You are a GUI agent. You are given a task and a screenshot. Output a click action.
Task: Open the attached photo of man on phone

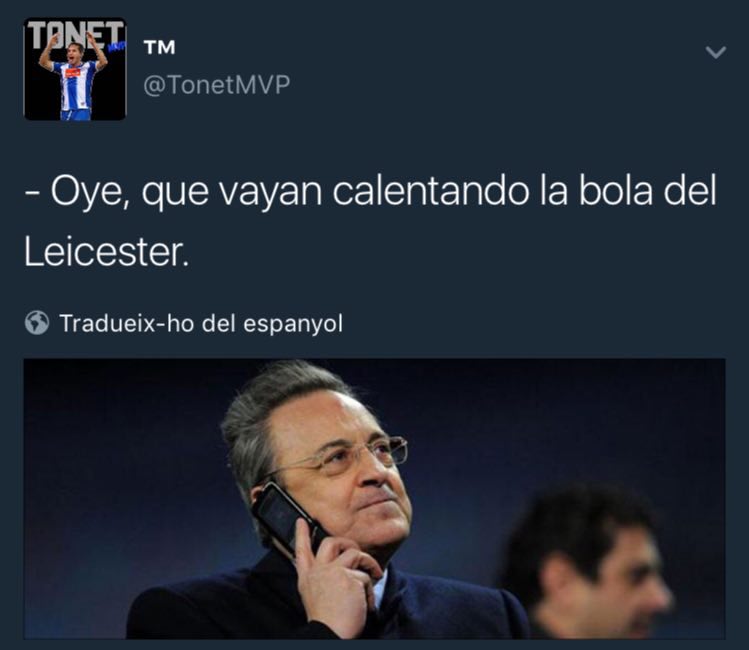point(374,498)
